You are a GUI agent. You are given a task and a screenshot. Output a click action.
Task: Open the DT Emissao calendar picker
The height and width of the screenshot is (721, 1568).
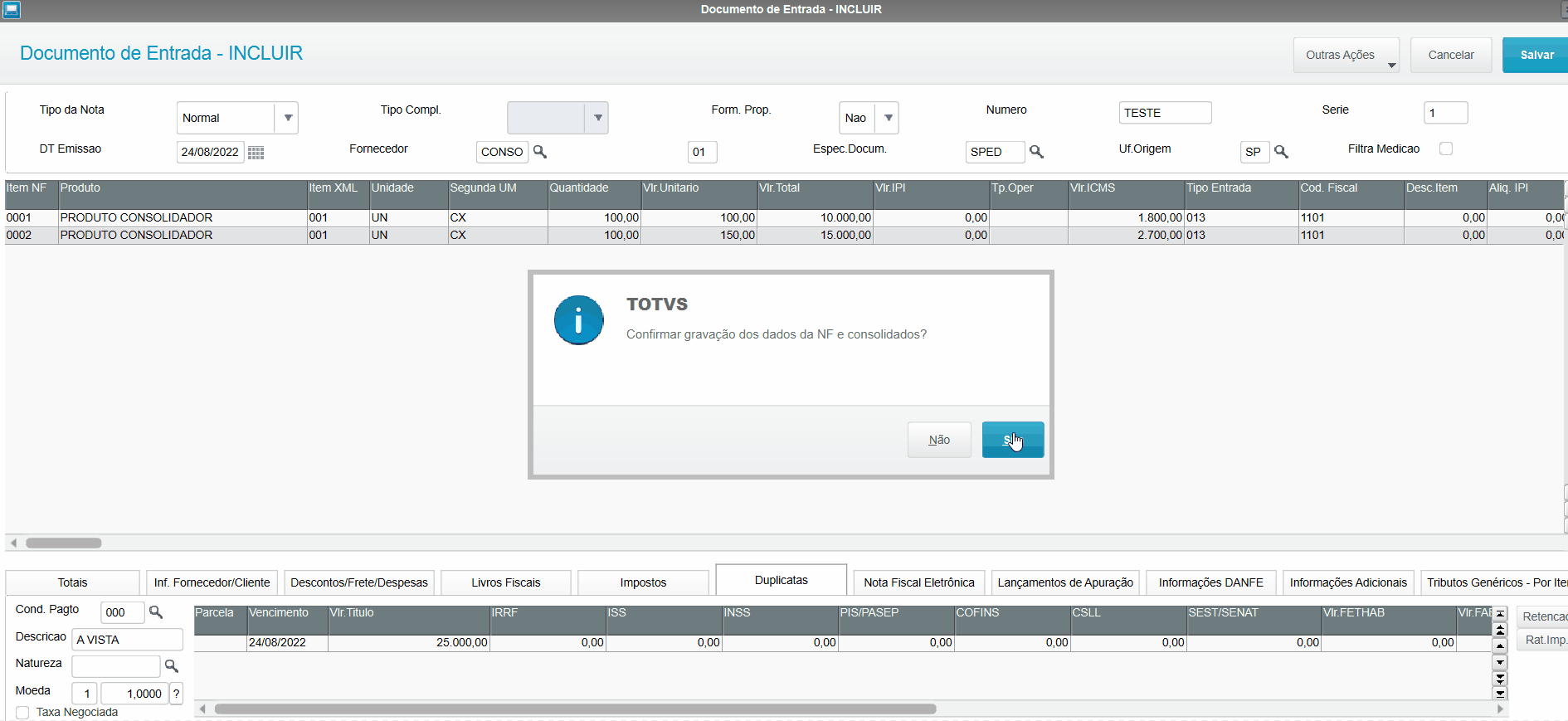click(x=256, y=153)
